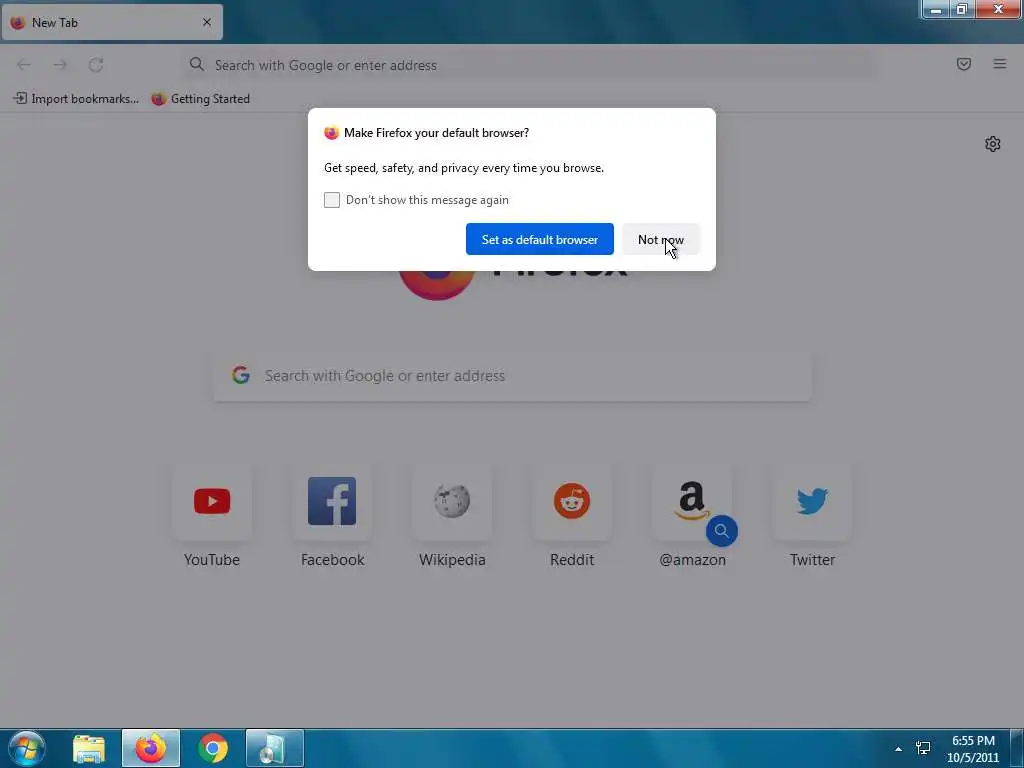Open the installer icon in taskbar

point(274,748)
